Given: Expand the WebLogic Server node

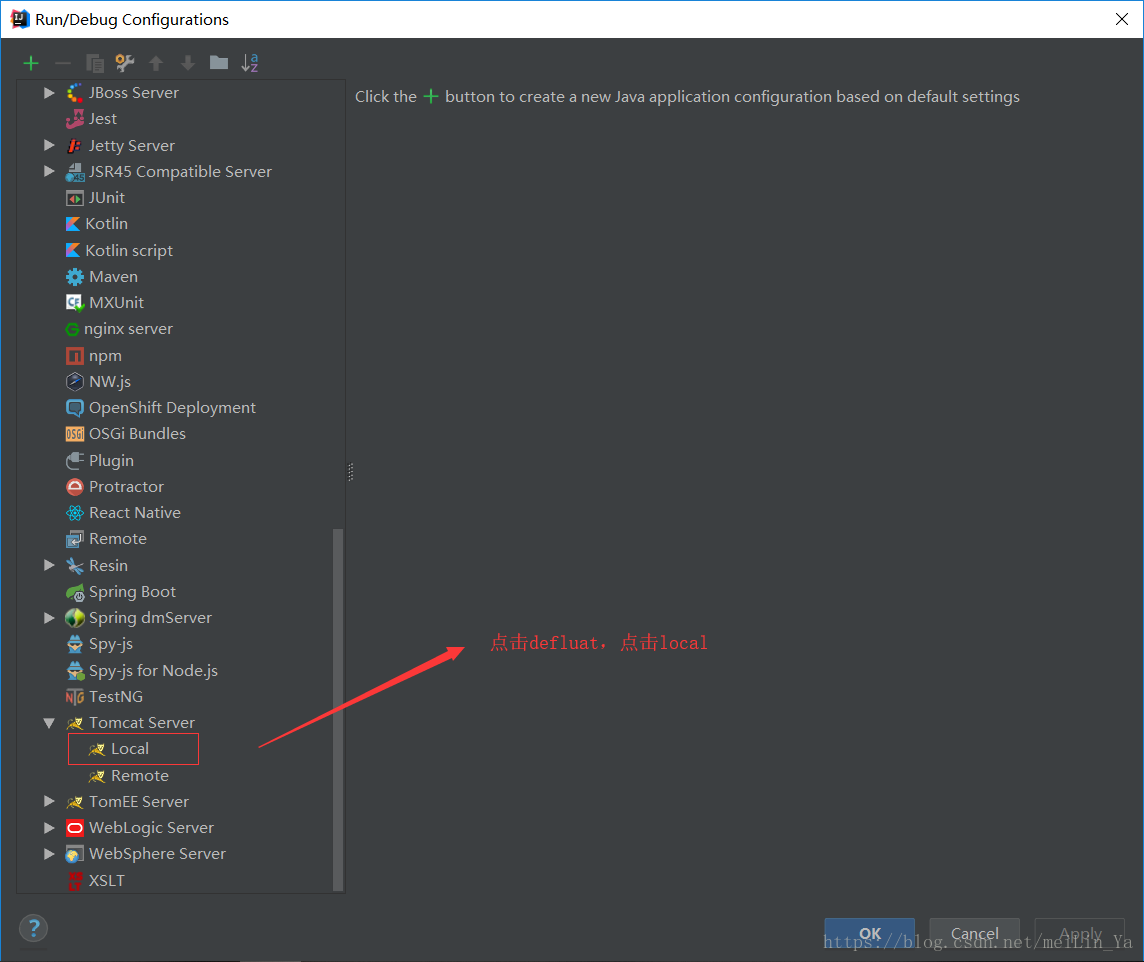Looking at the screenshot, I should (x=49, y=828).
